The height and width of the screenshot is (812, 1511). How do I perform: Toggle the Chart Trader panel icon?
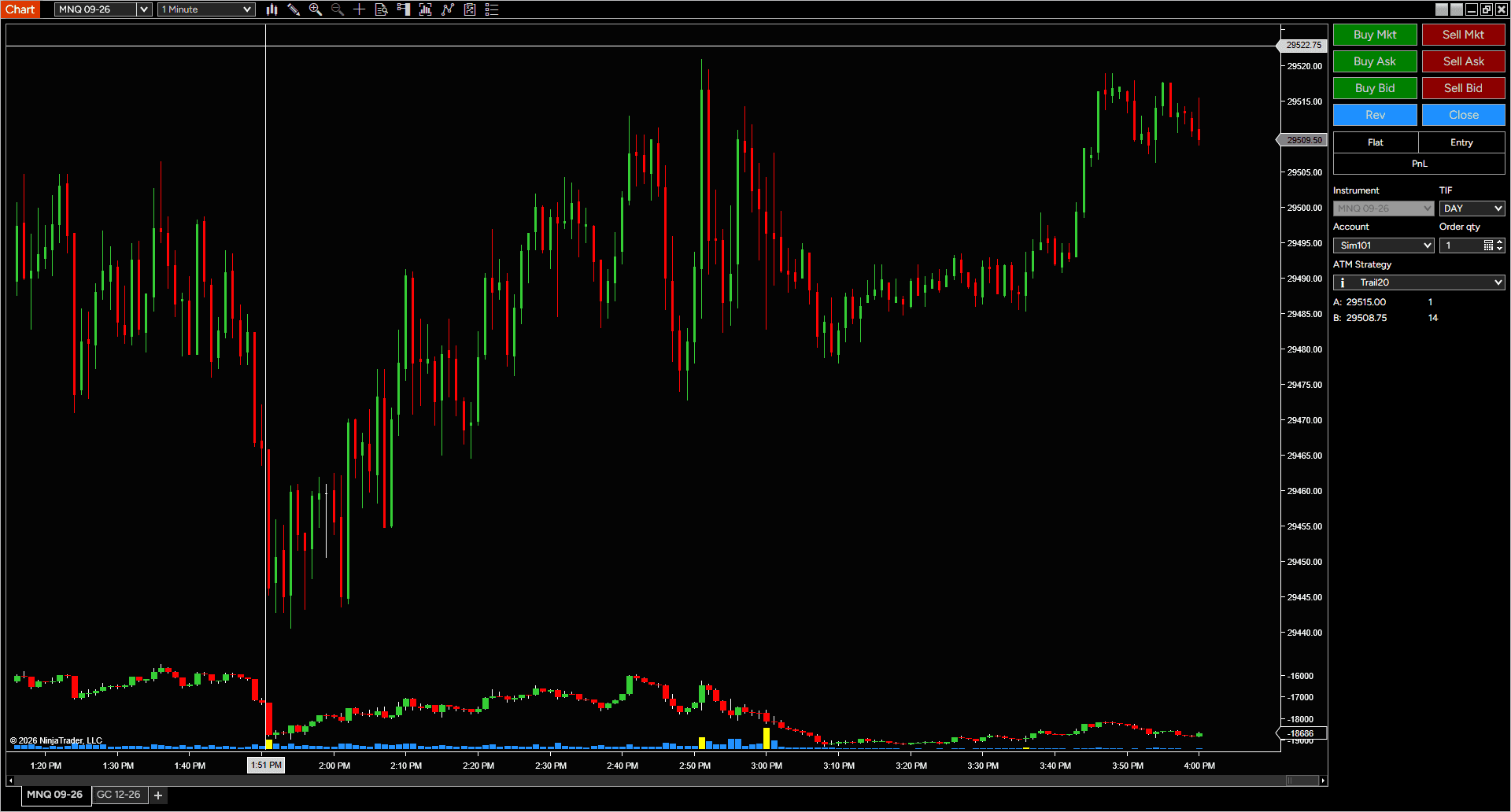(x=404, y=9)
